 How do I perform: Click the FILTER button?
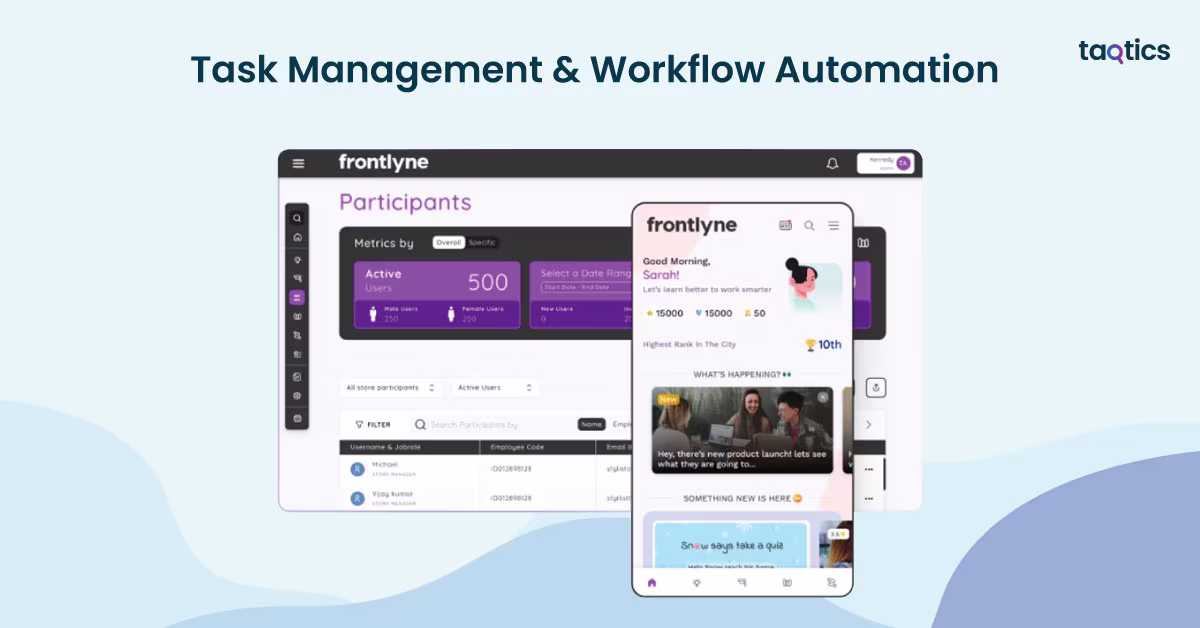[373, 425]
